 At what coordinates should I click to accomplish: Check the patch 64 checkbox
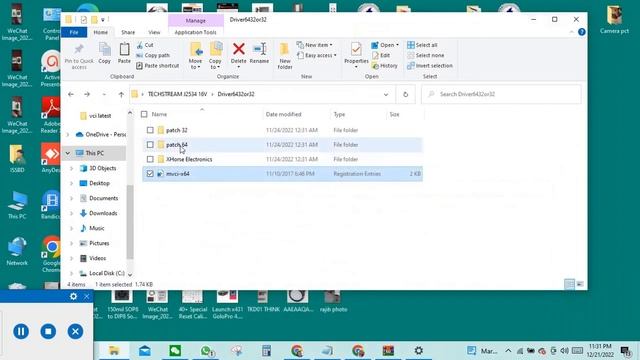point(150,144)
